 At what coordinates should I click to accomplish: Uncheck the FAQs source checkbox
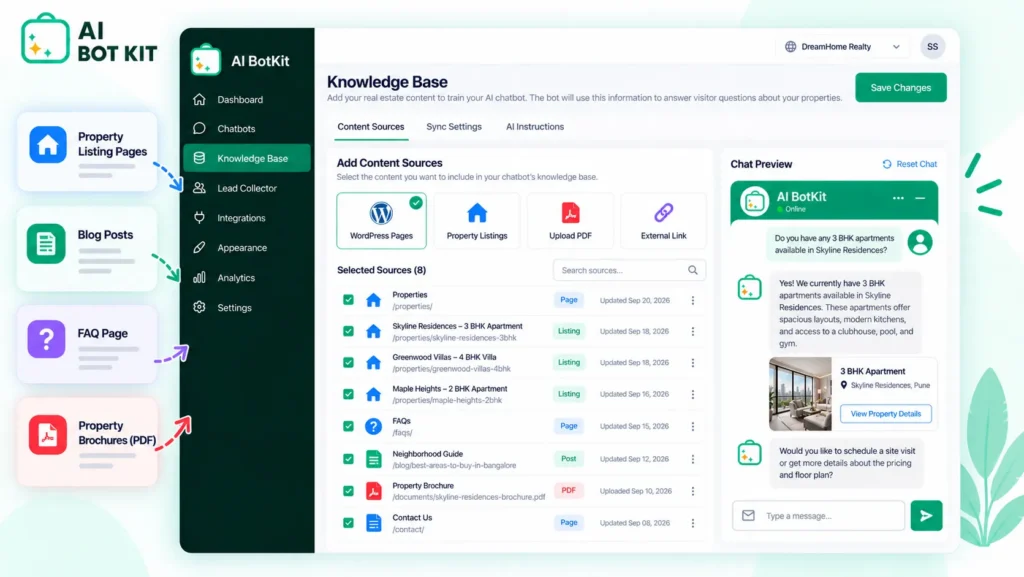pos(348,426)
